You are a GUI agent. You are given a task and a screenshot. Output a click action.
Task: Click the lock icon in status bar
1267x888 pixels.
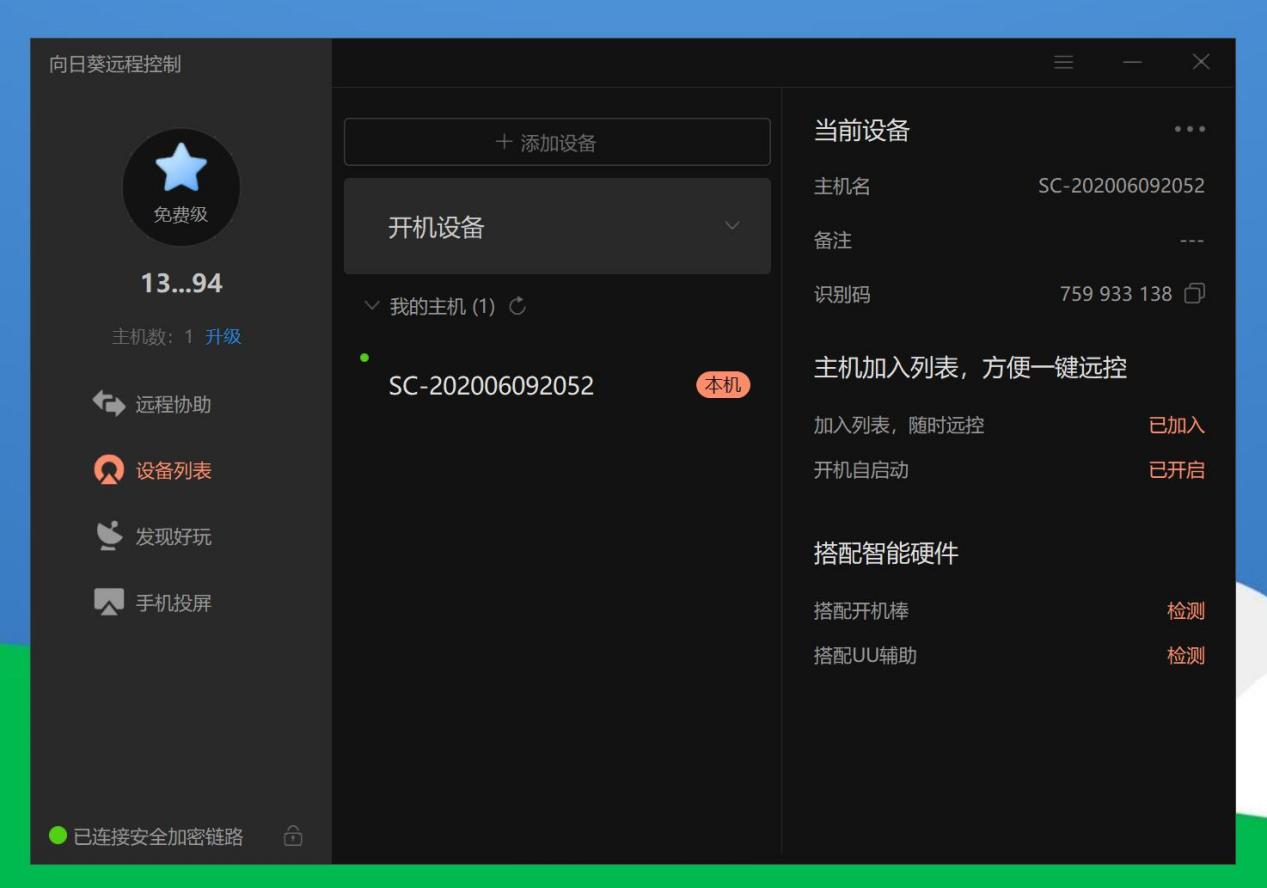(x=293, y=836)
